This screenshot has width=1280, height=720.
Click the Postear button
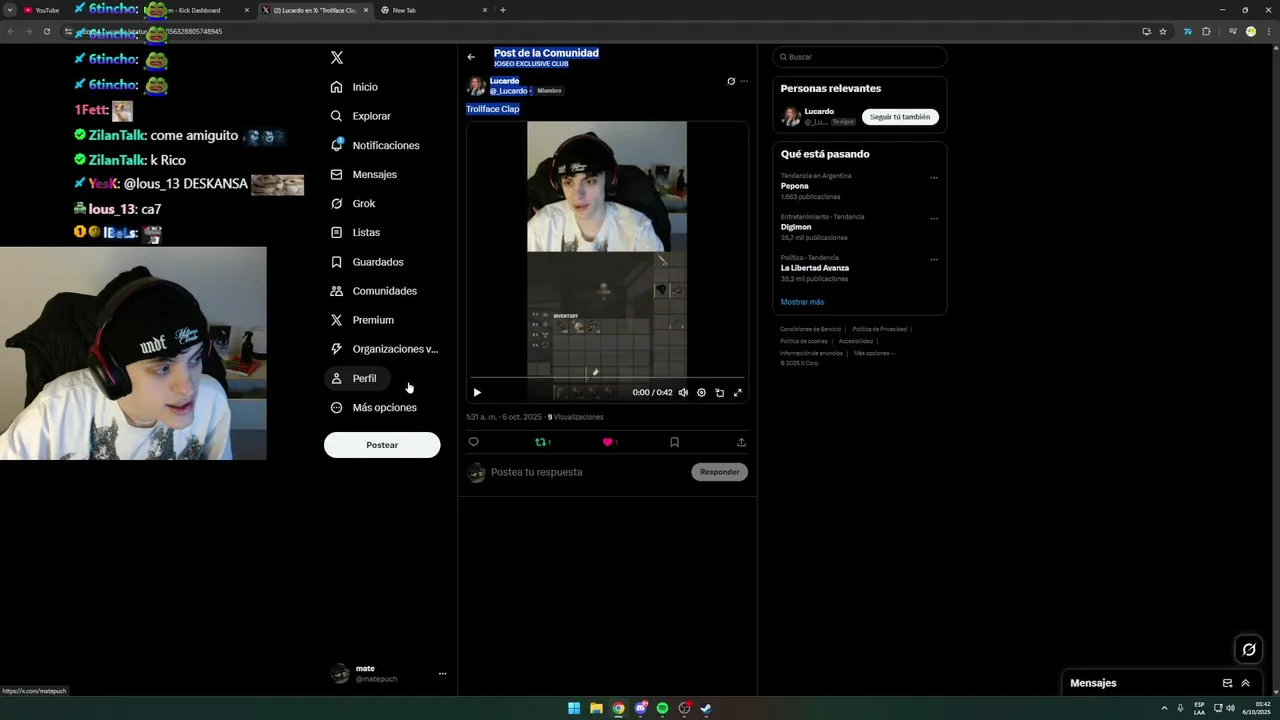(x=382, y=445)
